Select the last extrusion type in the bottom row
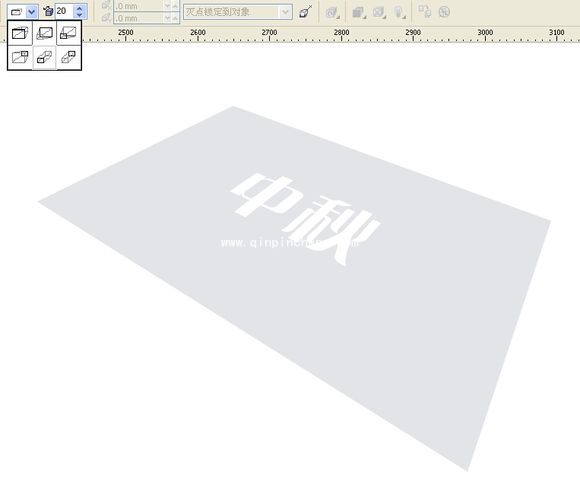The image size is (580, 486). tap(68, 57)
